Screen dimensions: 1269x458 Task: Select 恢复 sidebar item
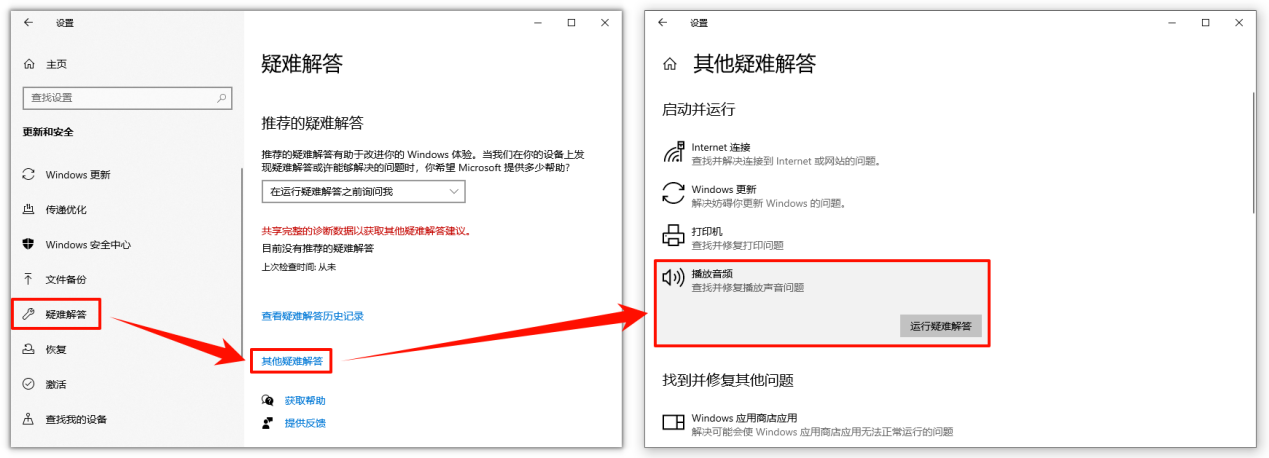tap(56, 349)
